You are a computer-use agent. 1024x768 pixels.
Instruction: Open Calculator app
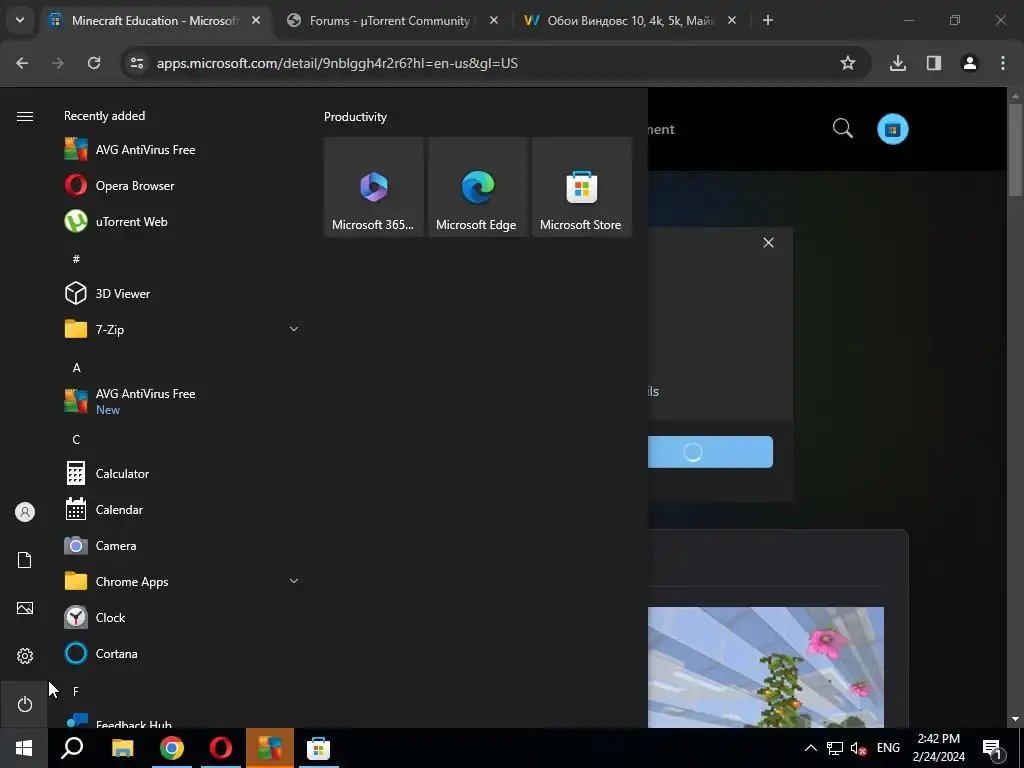(183, 473)
